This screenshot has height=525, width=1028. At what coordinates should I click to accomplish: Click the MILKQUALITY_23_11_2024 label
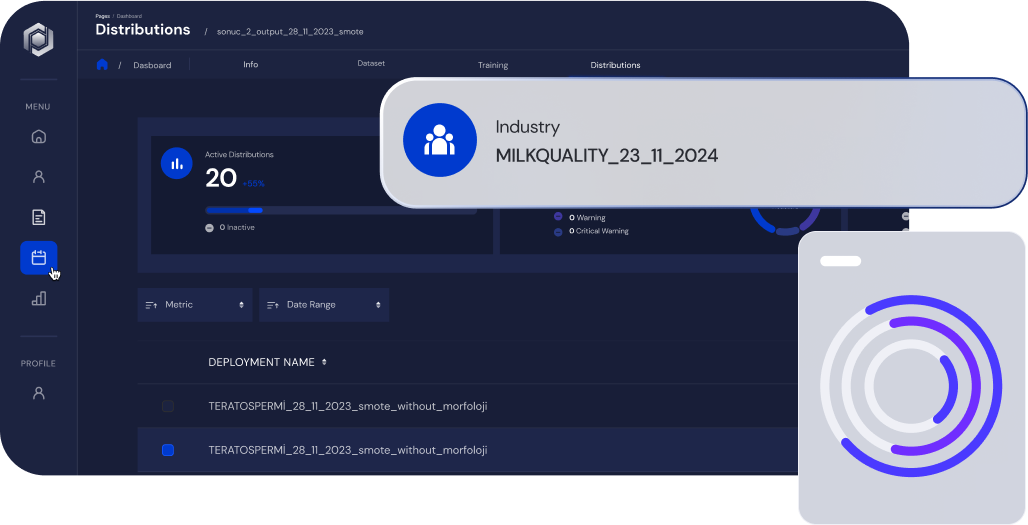606,155
